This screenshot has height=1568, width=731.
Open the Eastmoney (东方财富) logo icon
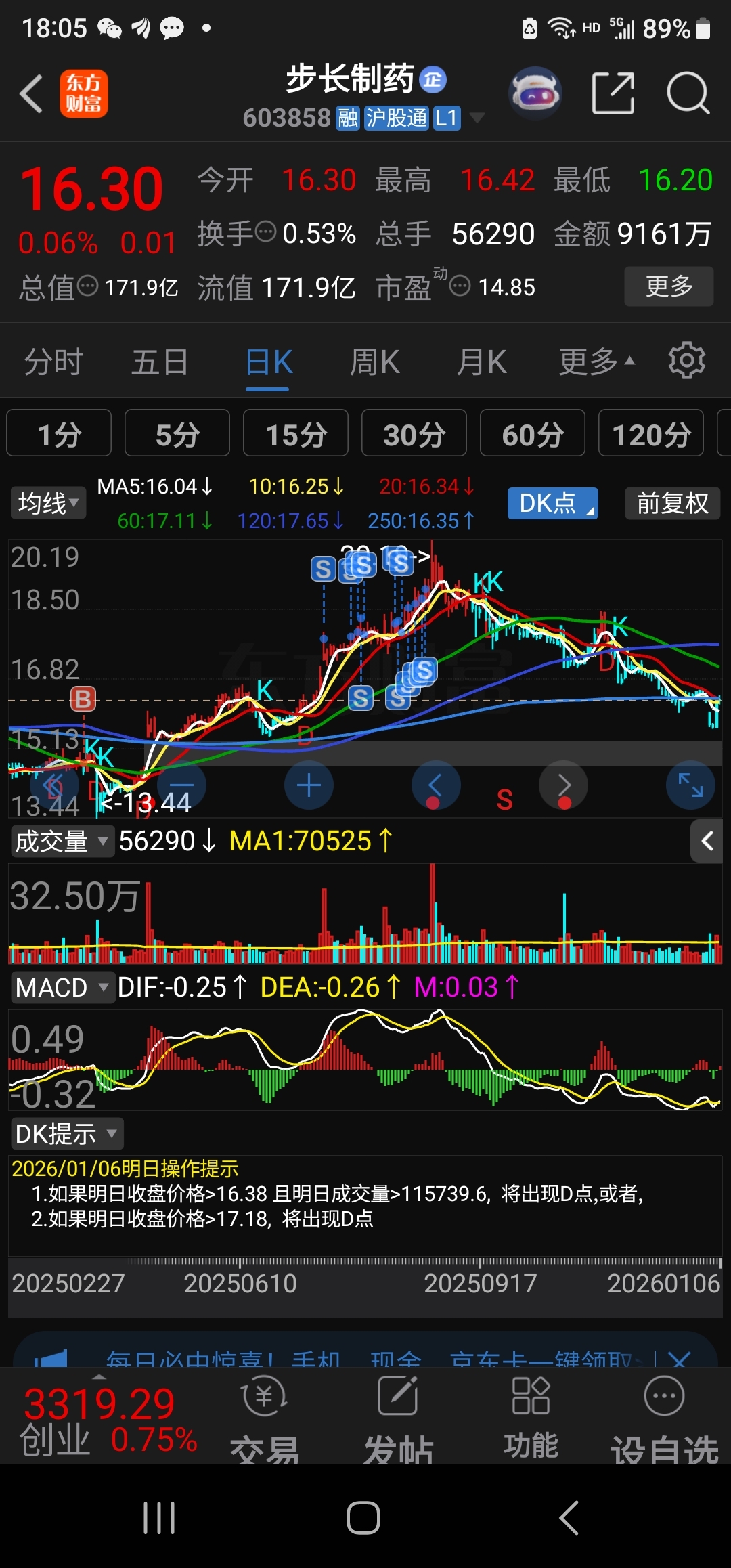point(84,93)
